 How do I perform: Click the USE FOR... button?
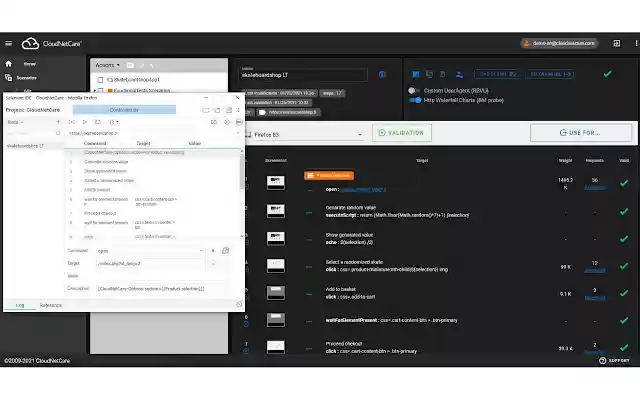[x=580, y=133]
